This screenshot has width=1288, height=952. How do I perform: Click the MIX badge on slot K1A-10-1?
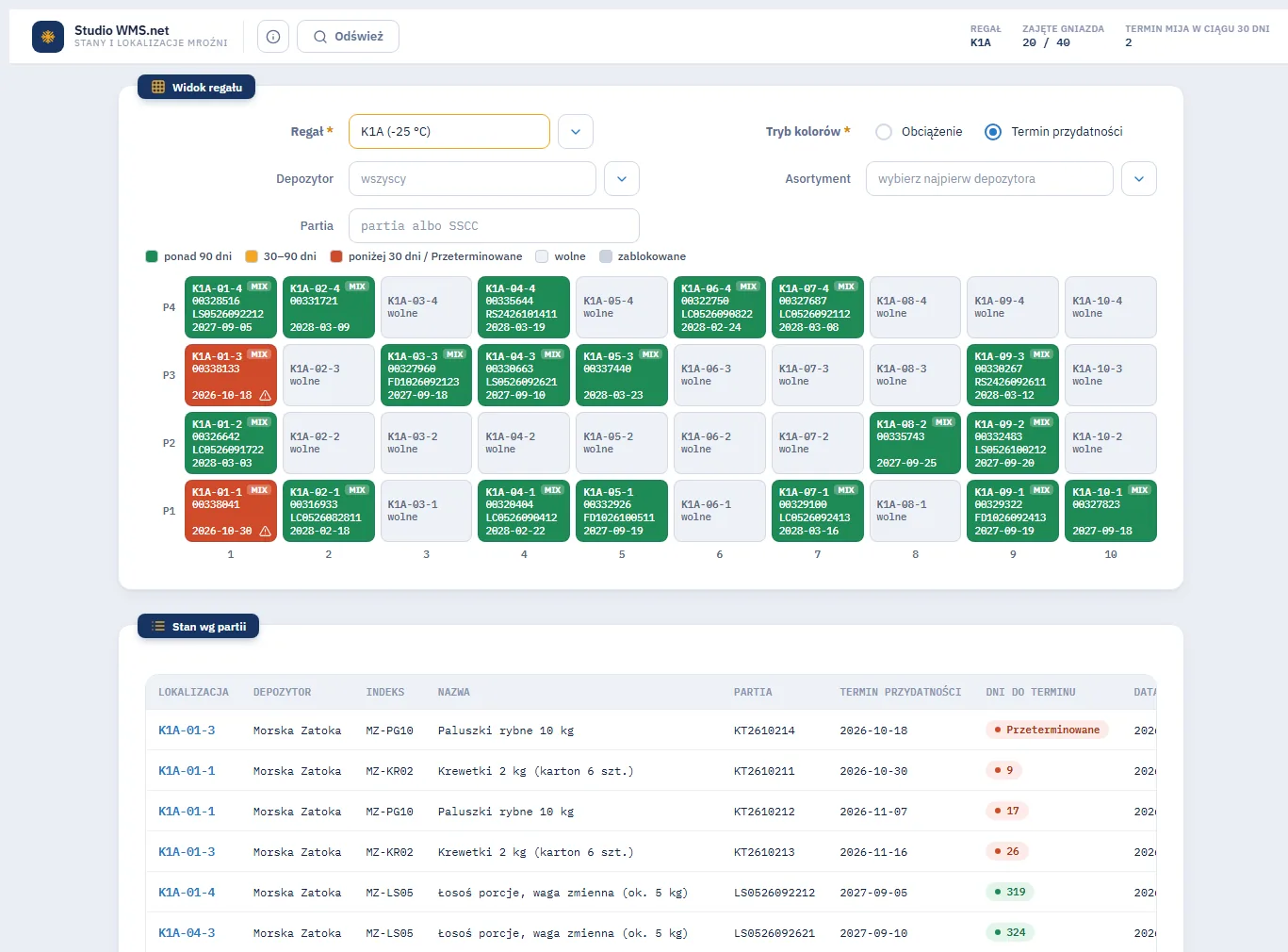tap(1139, 490)
